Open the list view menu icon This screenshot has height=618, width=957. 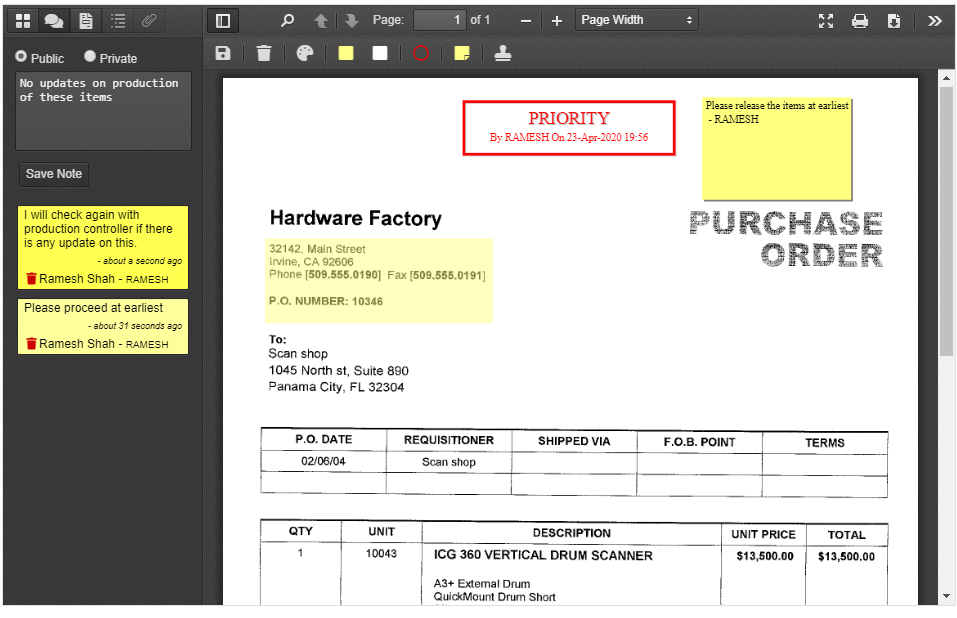[118, 20]
